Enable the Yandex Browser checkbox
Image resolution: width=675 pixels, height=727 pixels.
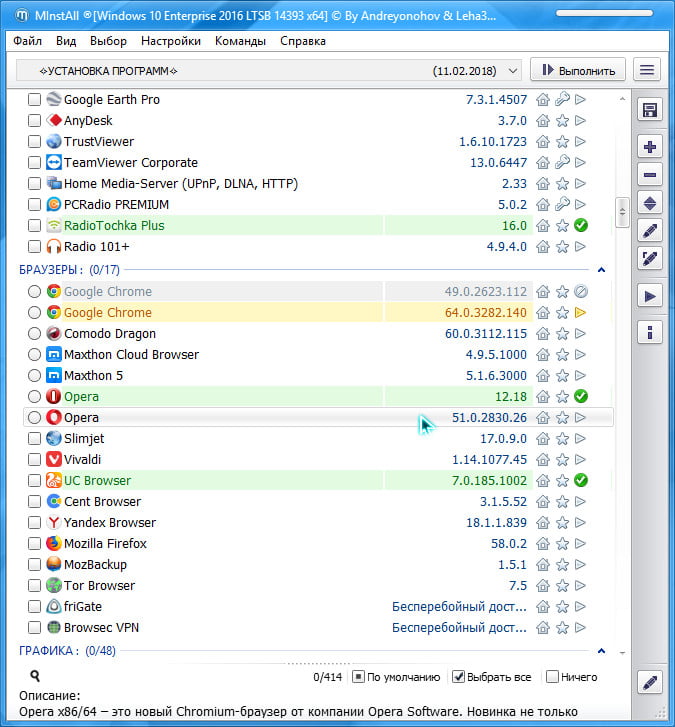(x=35, y=523)
